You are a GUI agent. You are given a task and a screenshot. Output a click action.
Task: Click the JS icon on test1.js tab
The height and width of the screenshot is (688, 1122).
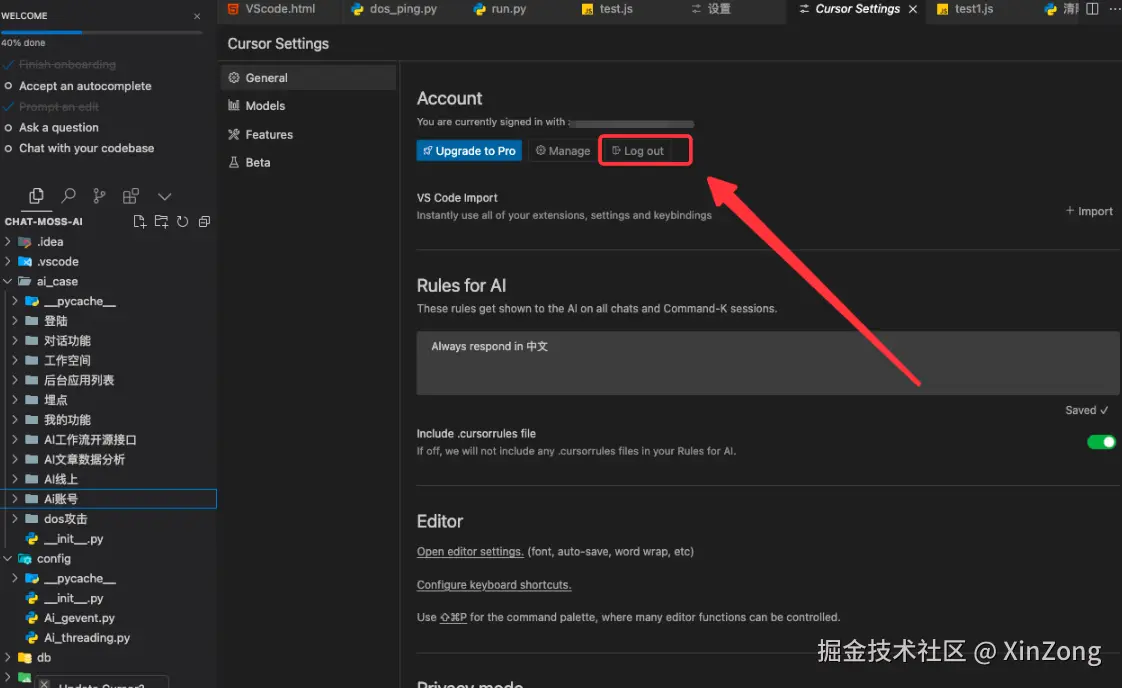coord(942,9)
